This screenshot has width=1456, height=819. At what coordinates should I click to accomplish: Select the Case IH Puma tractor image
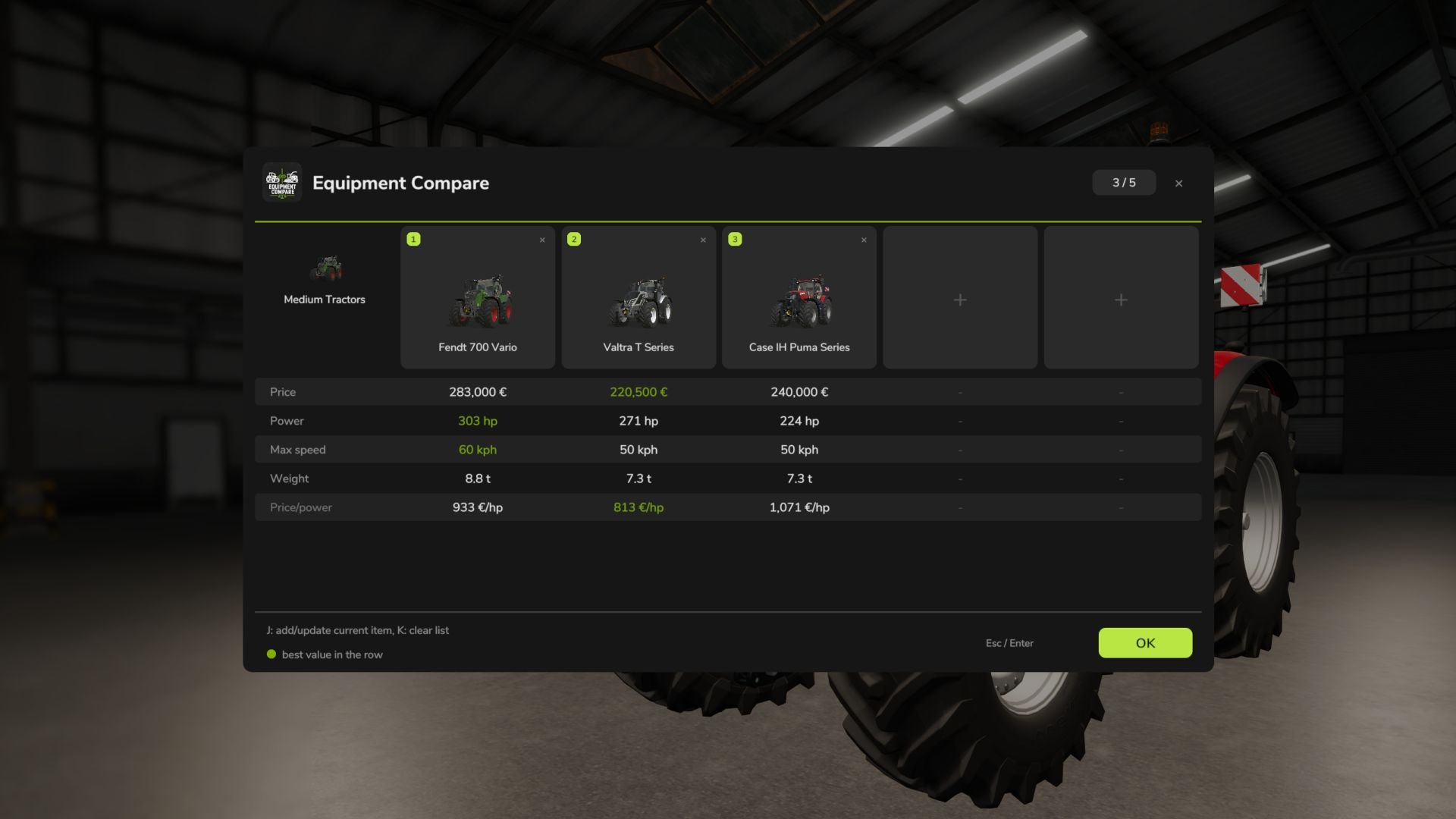coord(801,301)
